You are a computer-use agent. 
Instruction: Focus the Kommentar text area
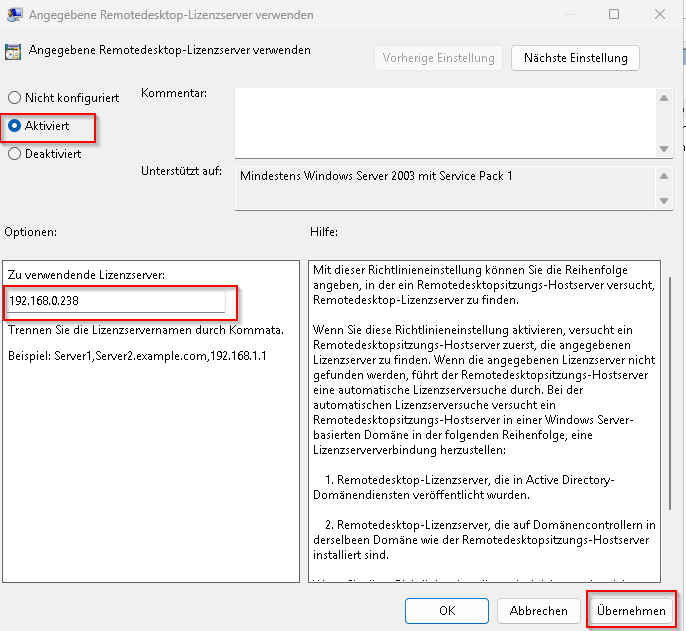point(444,121)
